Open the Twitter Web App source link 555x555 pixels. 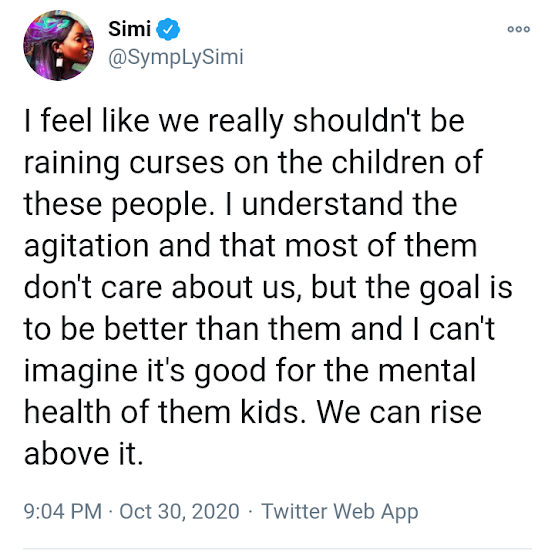coord(339,512)
